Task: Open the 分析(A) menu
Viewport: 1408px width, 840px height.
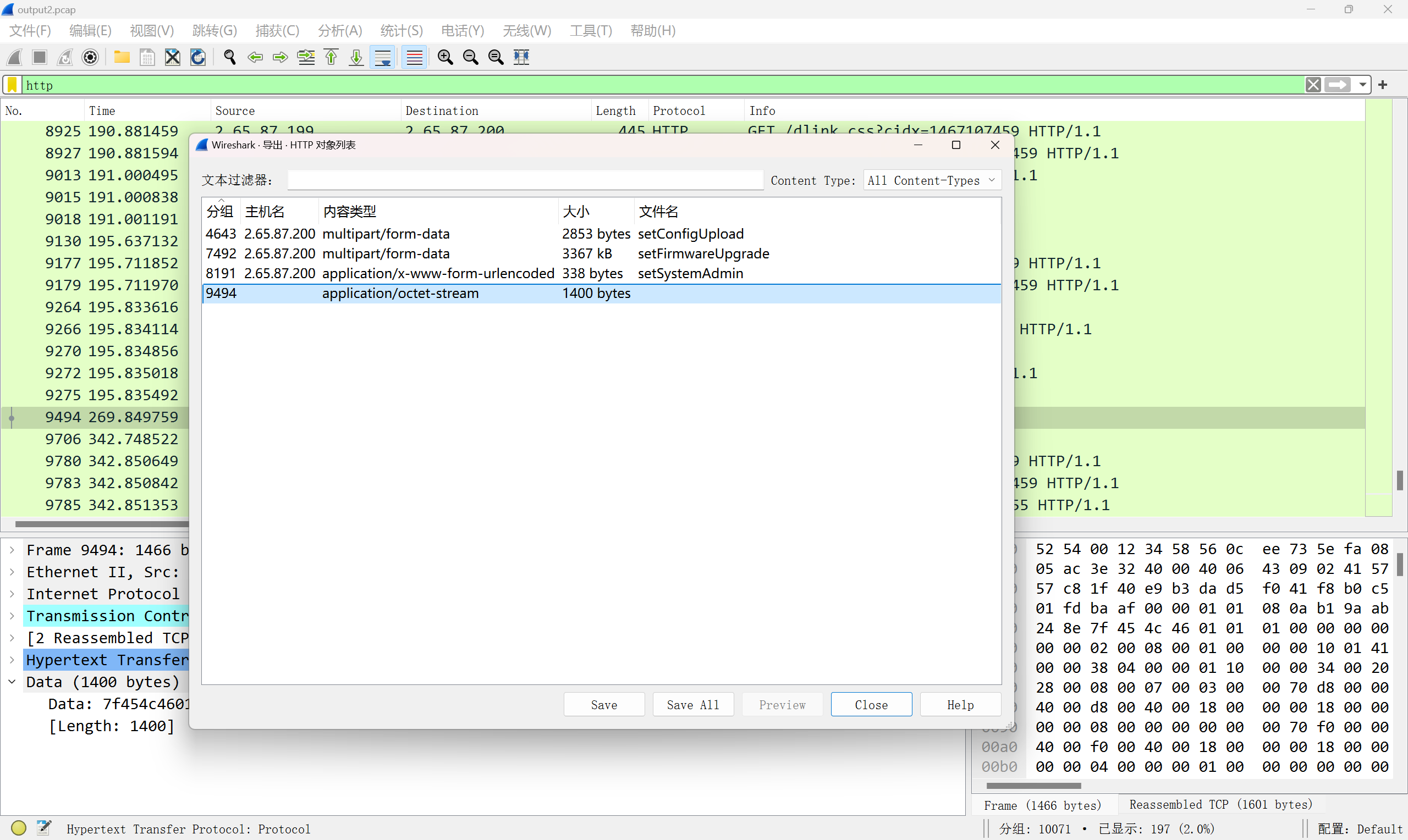Action: (x=339, y=31)
